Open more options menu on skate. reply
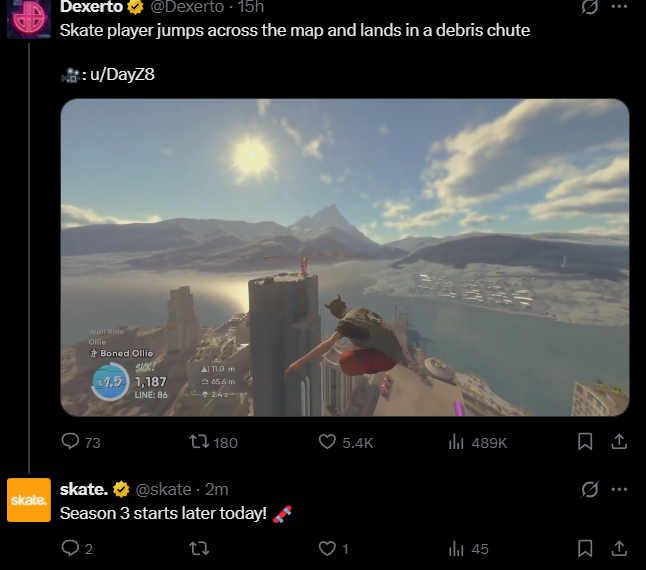 click(x=619, y=489)
